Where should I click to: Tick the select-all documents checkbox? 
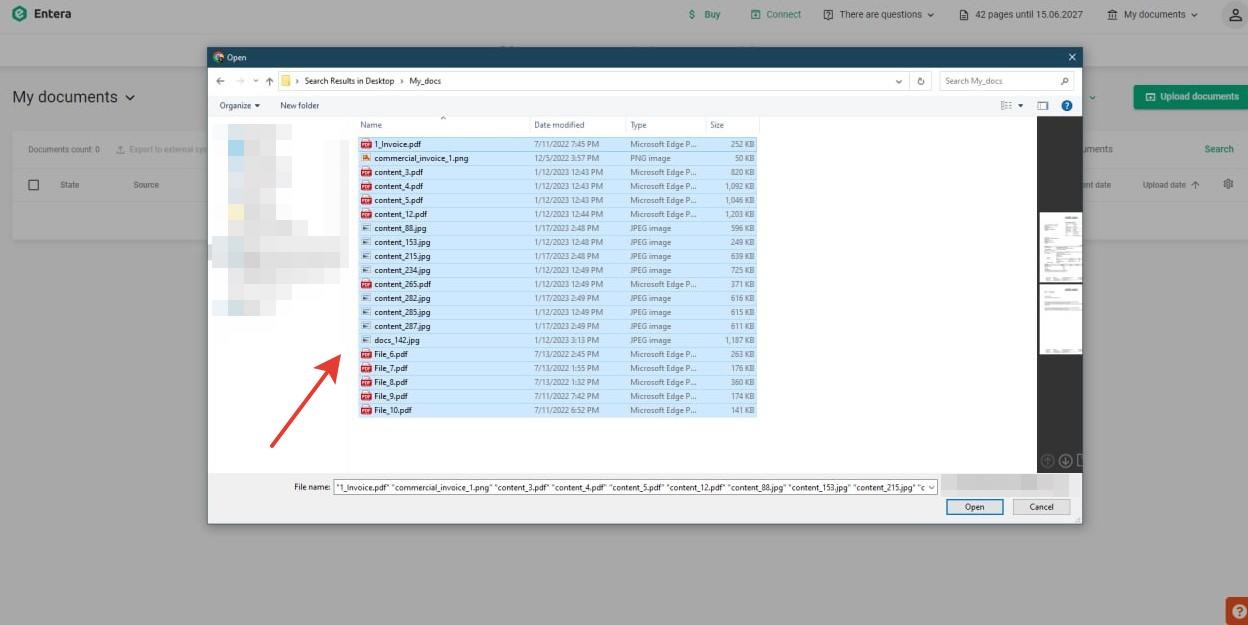click(x=34, y=185)
